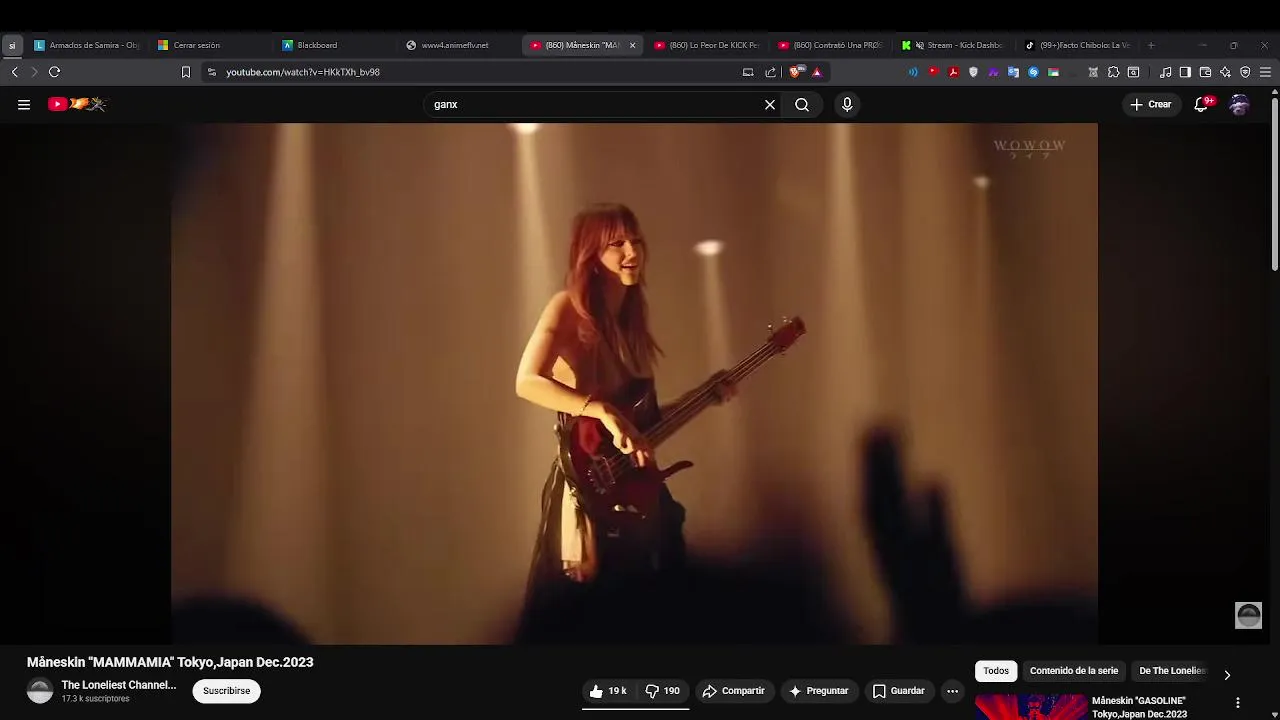Open The Loneliest Channel avatar

click(x=40, y=691)
